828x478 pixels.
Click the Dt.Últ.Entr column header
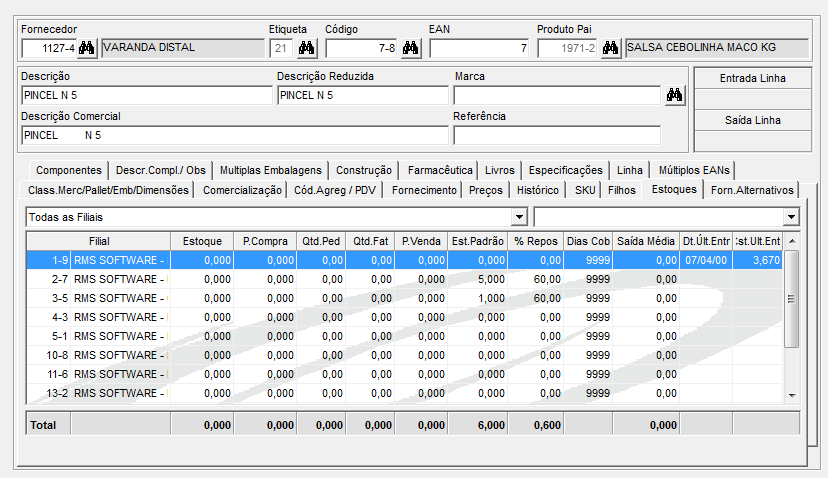[x=706, y=241]
